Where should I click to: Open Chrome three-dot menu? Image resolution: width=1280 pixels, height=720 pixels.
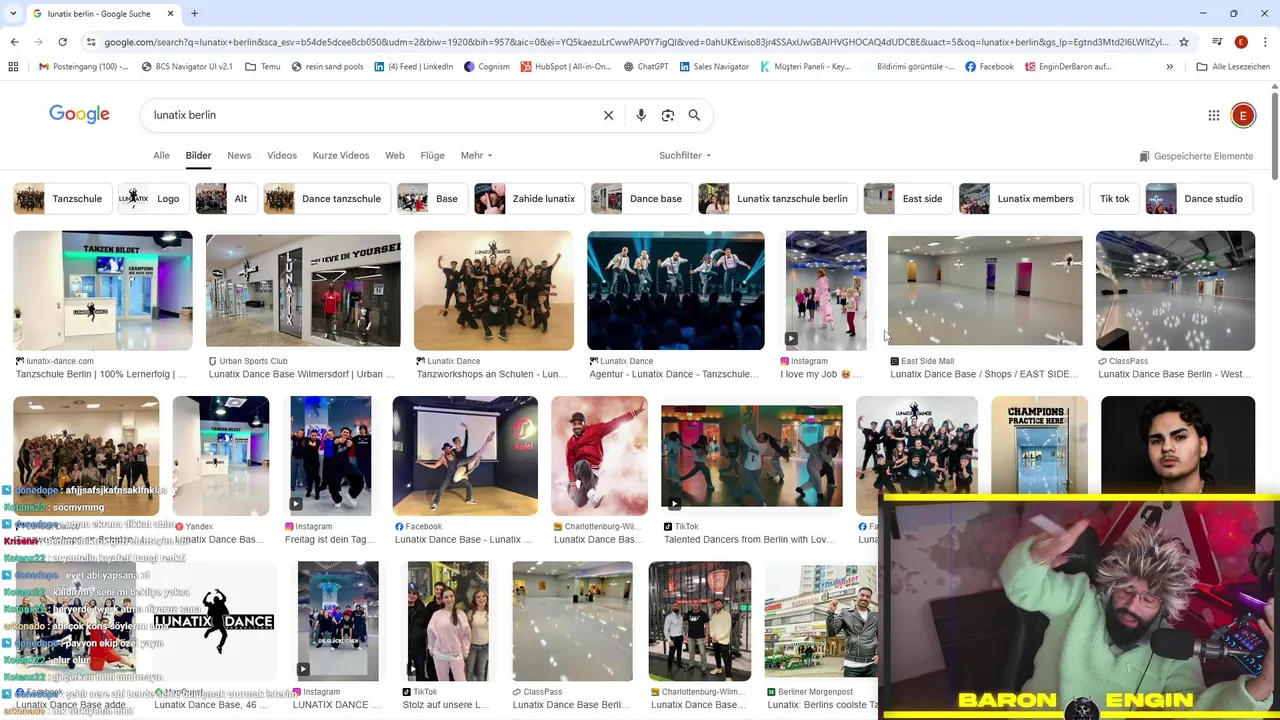(x=1265, y=42)
